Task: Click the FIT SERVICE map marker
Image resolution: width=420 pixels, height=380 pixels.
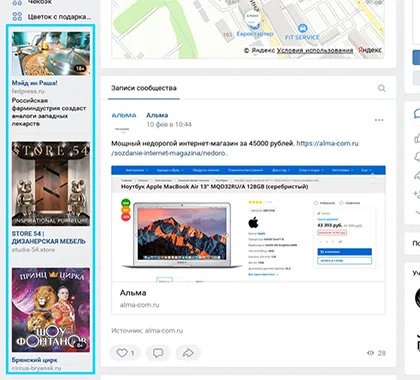Action: pyautogui.click(x=302, y=28)
